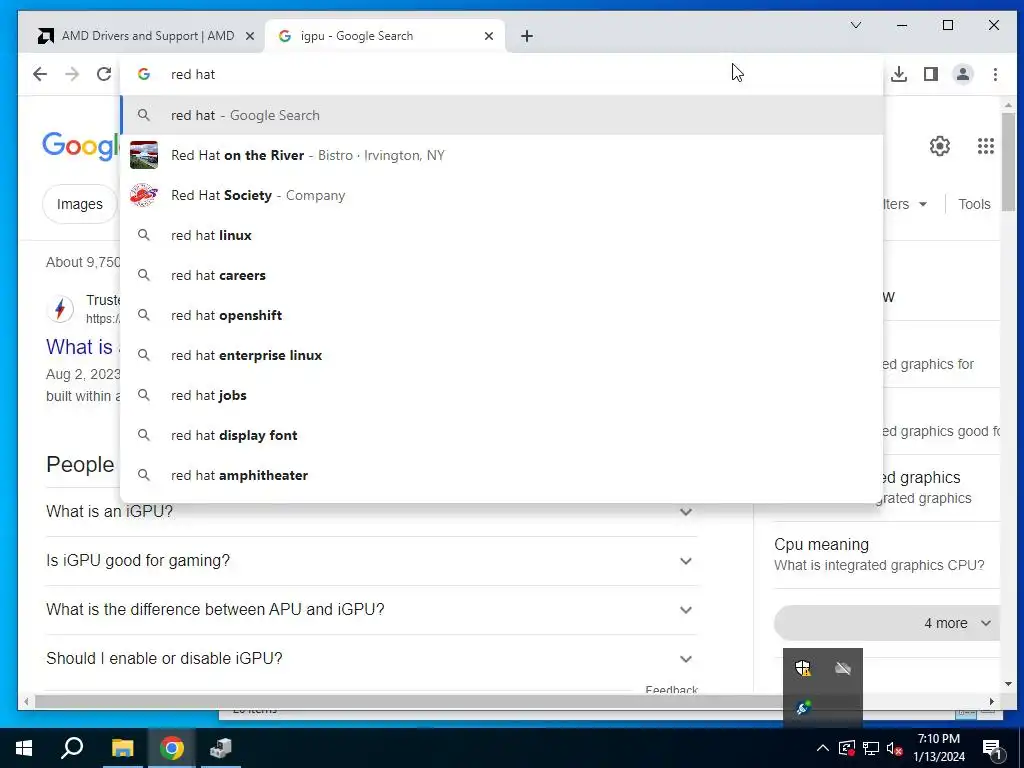Image resolution: width=1024 pixels, height=768 pixels.
Task: Go back to the previous page
Action: point(40,74)
